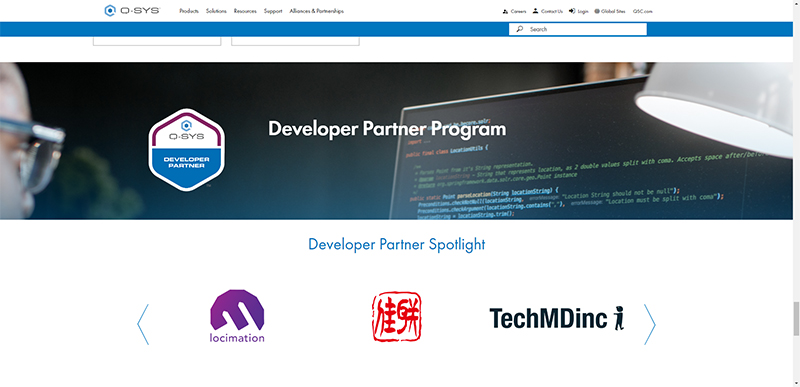Click the Q-SYS logo in header
800x387 pixels.
coord(132,11)
